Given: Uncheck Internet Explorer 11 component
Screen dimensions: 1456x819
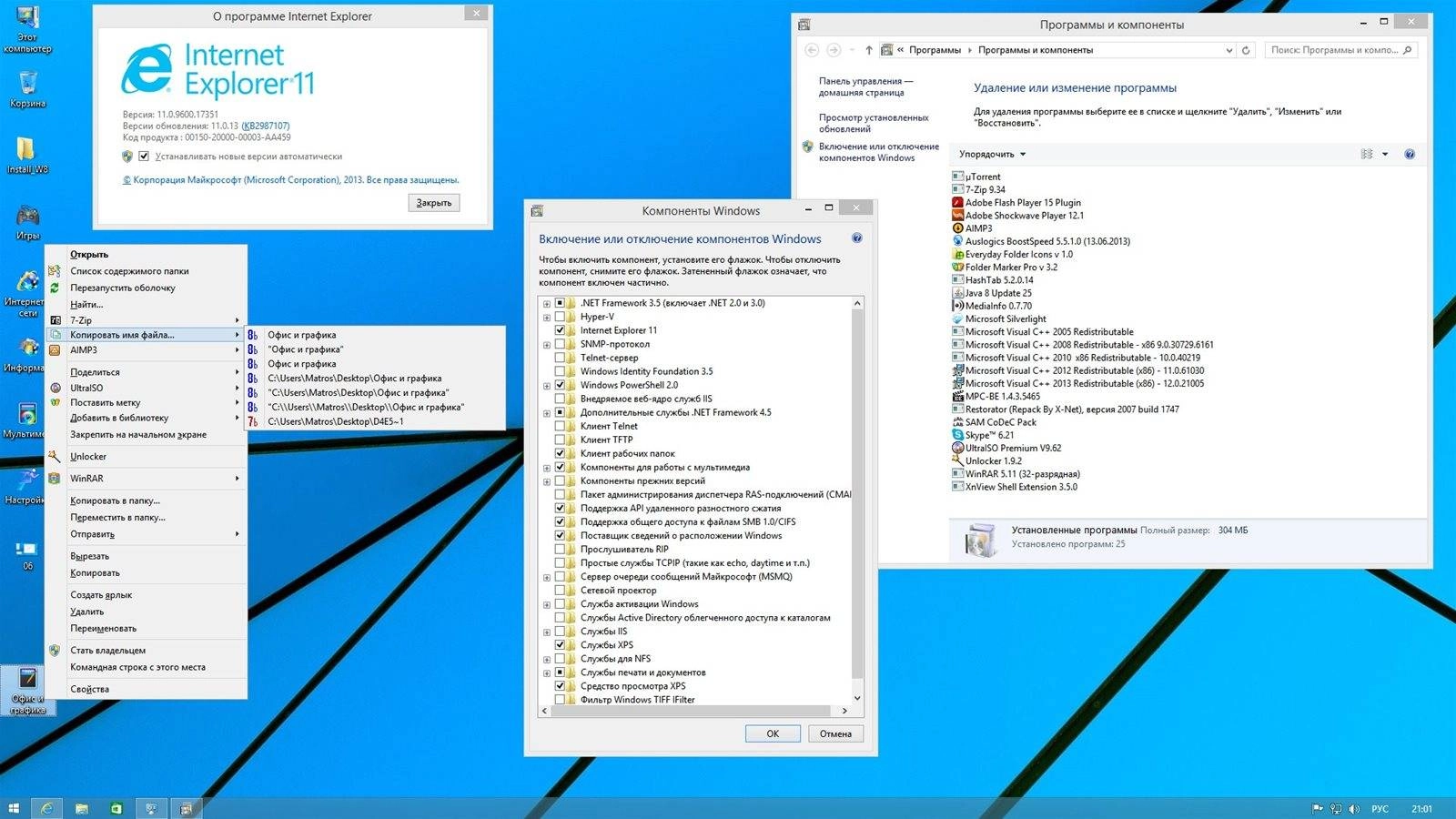Looking at the screenshot, I should tap(560, 330).
